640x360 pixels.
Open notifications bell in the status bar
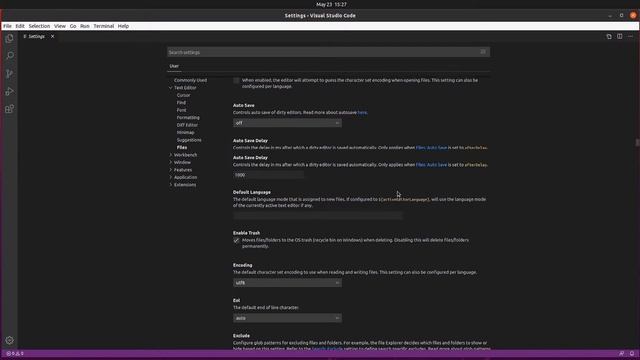pos(632,353)
